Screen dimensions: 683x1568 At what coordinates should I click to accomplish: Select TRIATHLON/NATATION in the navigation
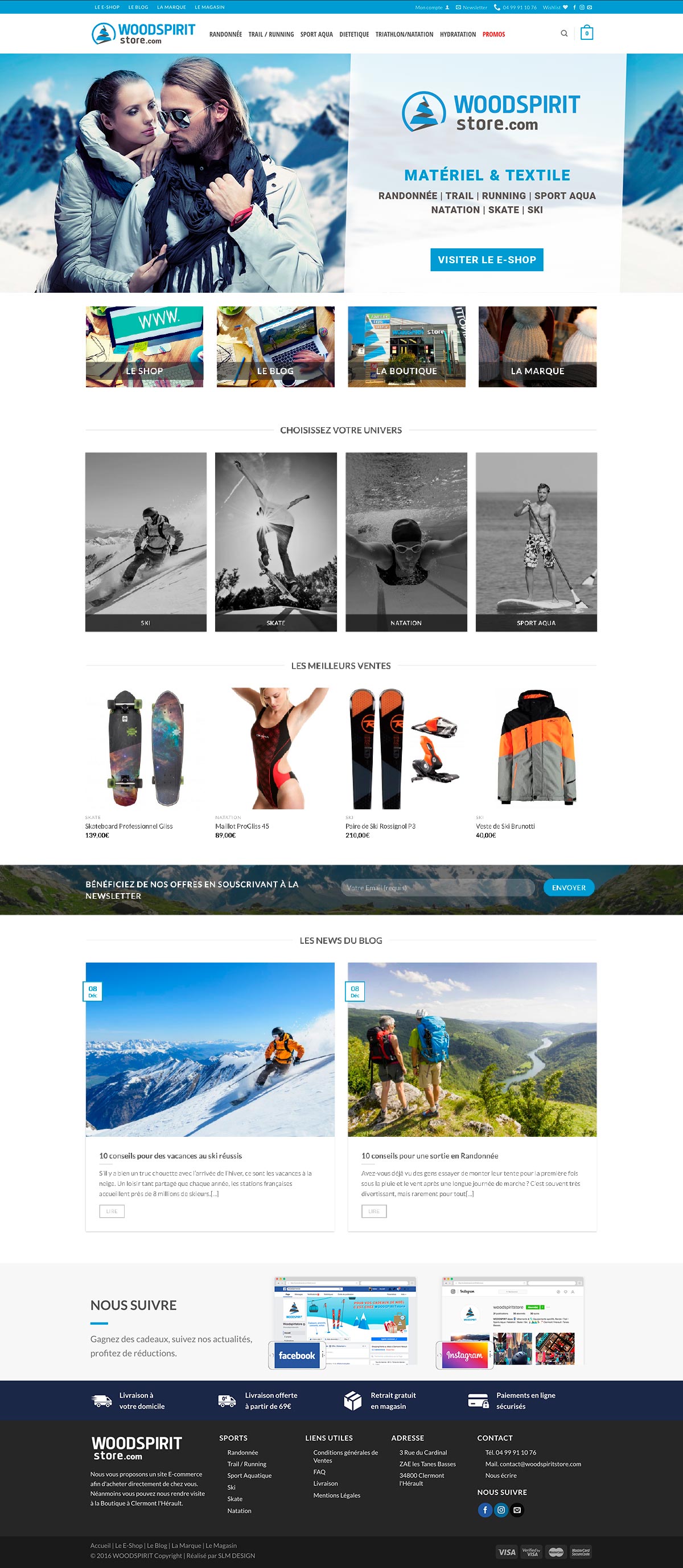(404, 34)
